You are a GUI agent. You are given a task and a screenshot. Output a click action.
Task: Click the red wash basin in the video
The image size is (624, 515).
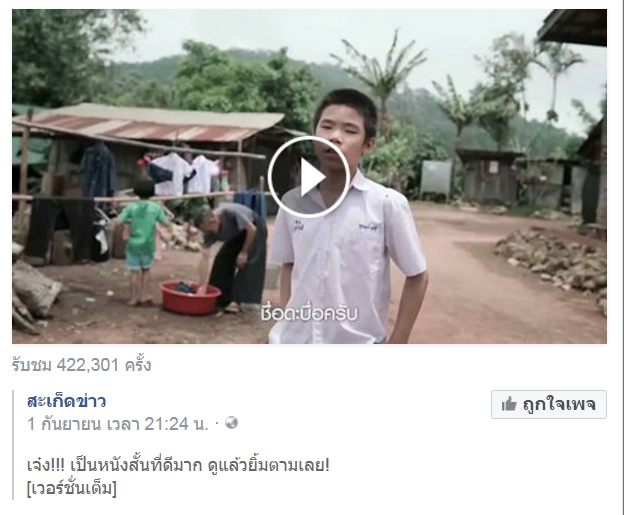190,298
